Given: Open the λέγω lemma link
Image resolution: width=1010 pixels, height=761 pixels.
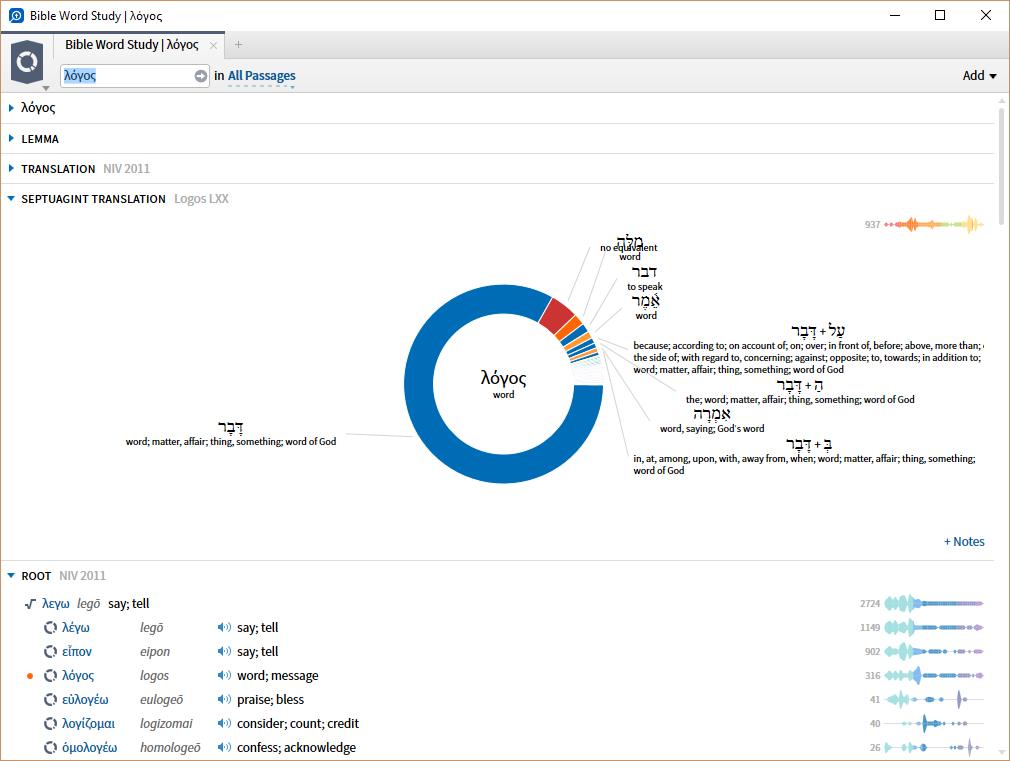Looking at the screenshot, I should click(76, 628).
